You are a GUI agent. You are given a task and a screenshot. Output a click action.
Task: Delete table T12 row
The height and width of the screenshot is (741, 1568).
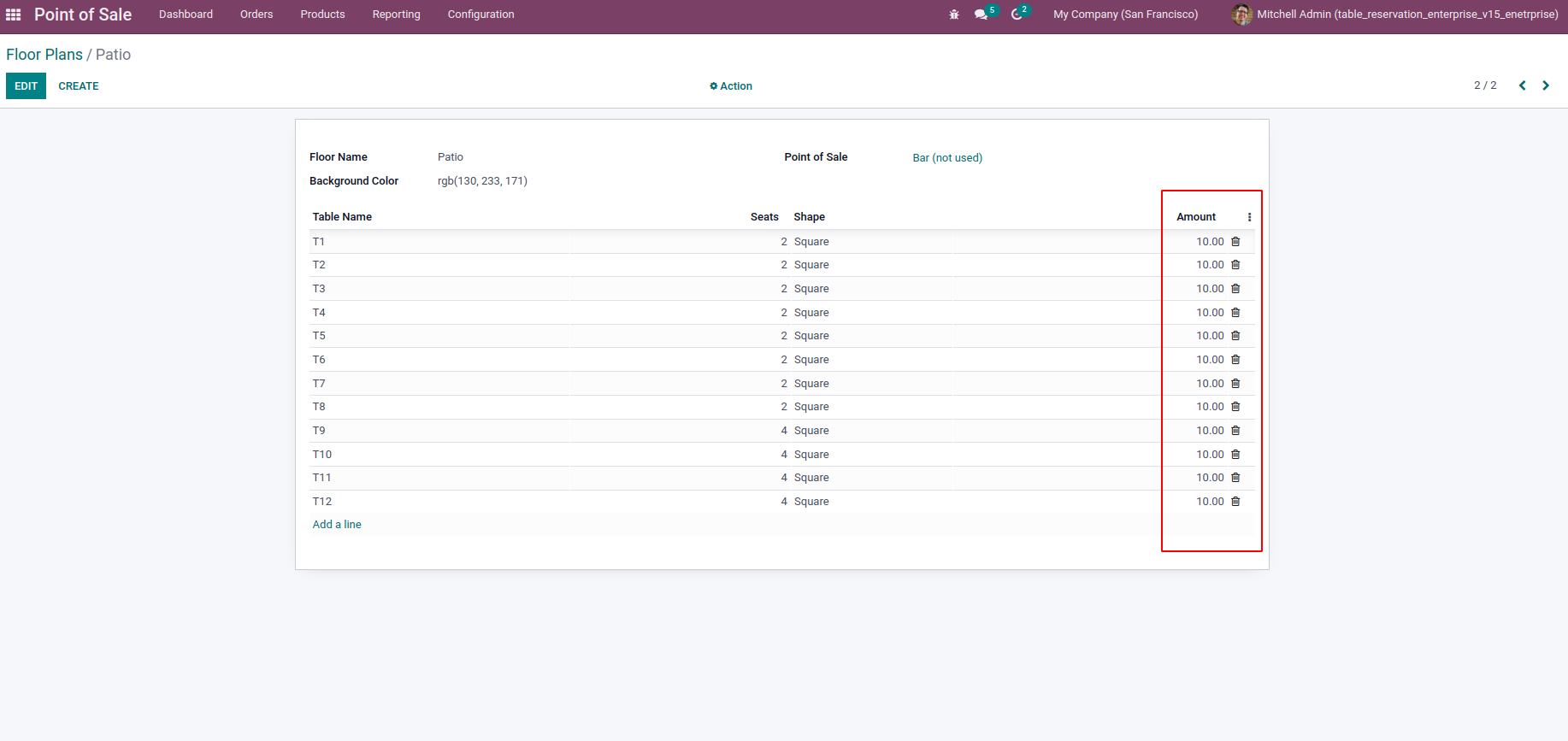tap(1235, 502)
